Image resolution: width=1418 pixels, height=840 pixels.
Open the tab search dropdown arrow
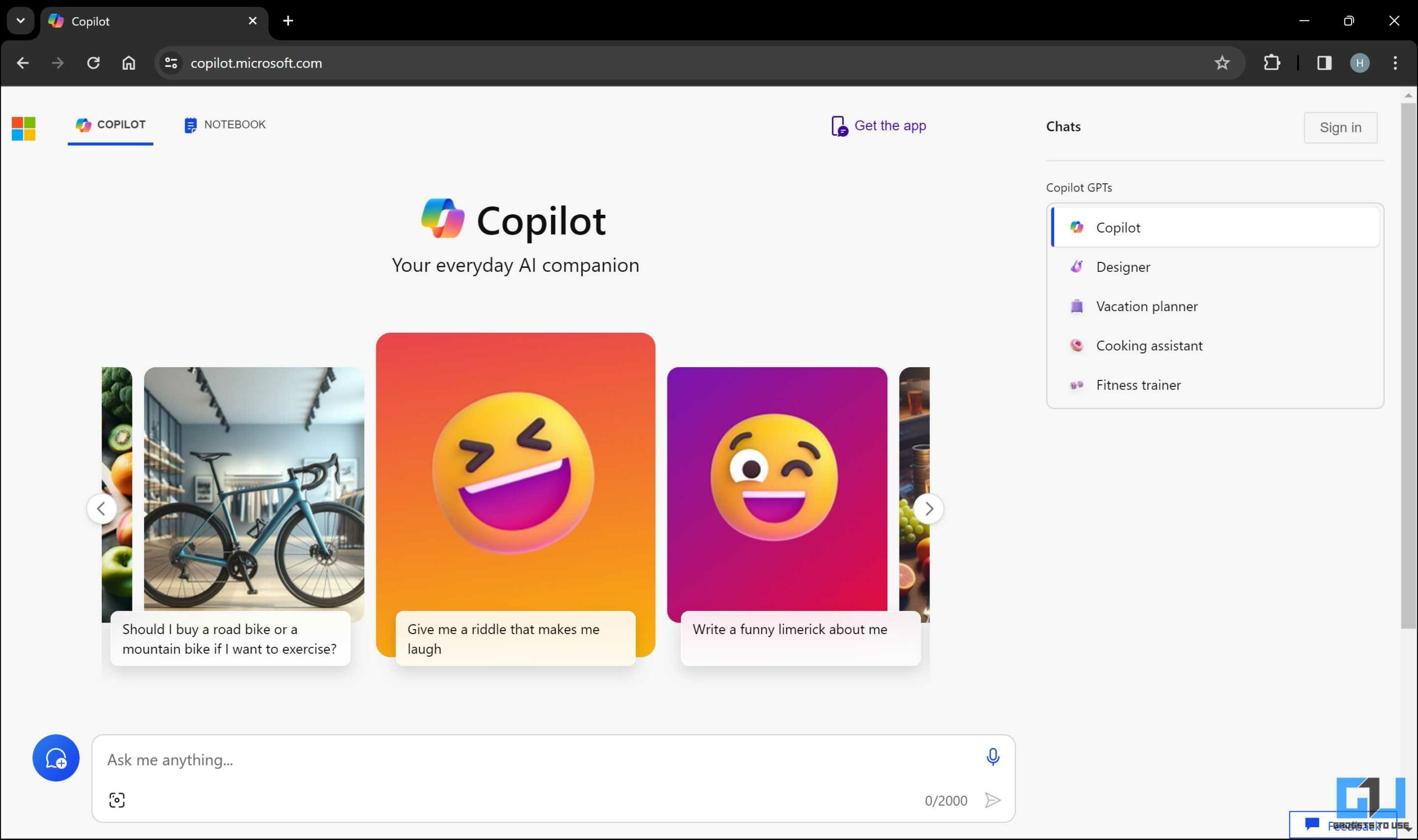point(20,21)
